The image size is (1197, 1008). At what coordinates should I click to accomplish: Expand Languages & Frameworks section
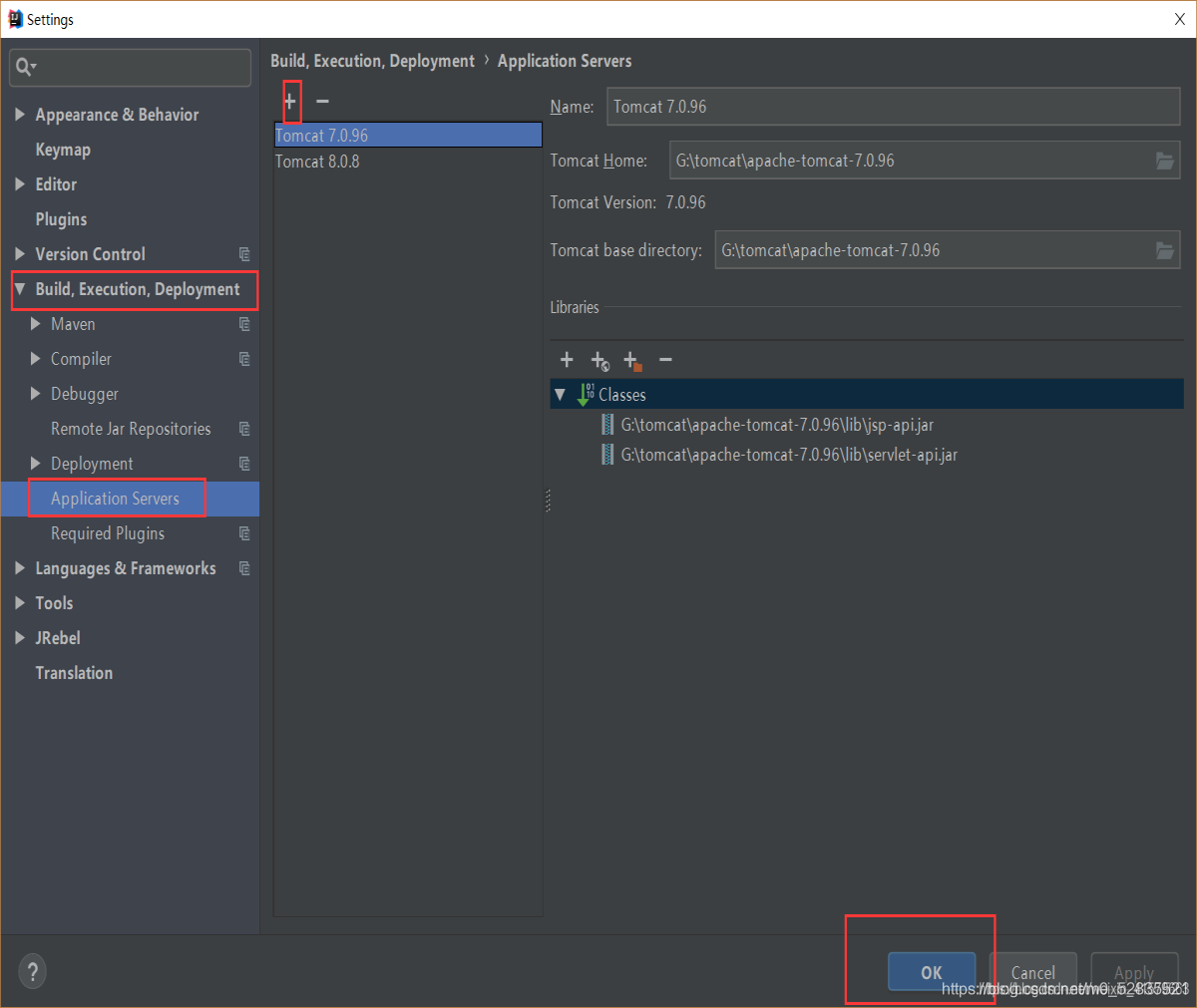tap(20, 568)
